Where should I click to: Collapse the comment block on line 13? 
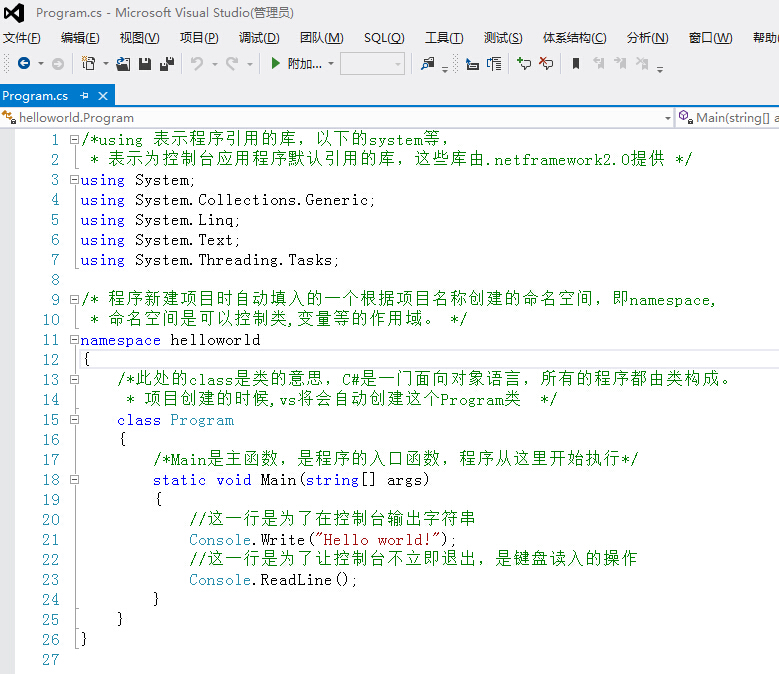point(74,379)
